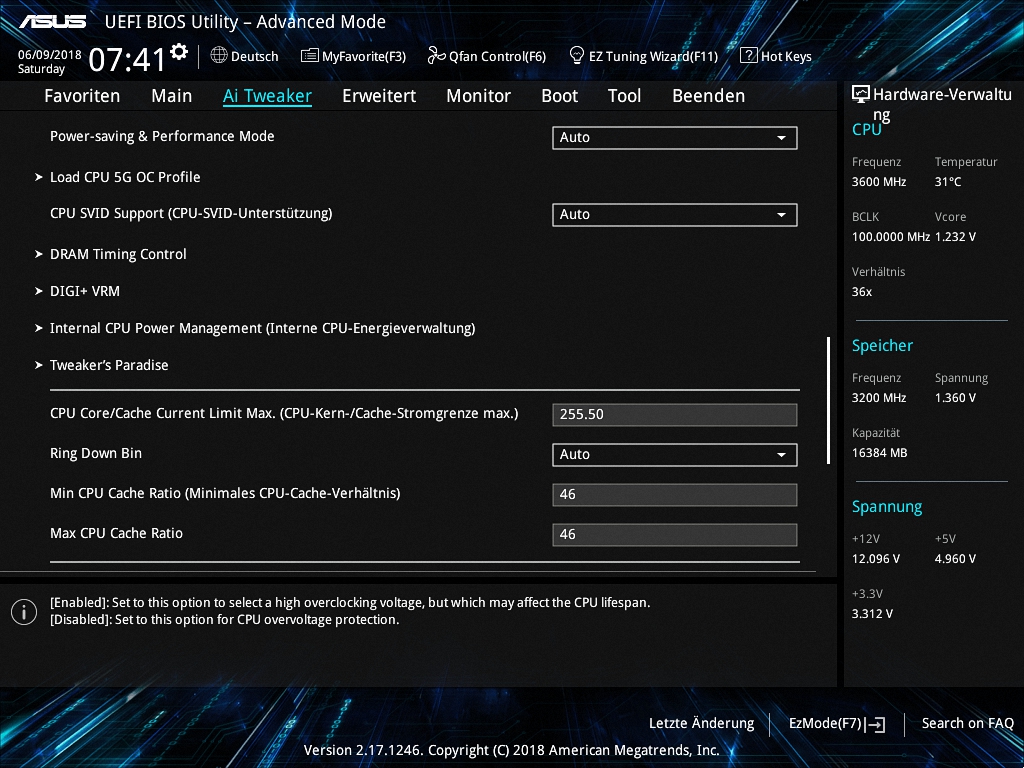
Task: Open Qfan Control(F6)
Action: 487,56
